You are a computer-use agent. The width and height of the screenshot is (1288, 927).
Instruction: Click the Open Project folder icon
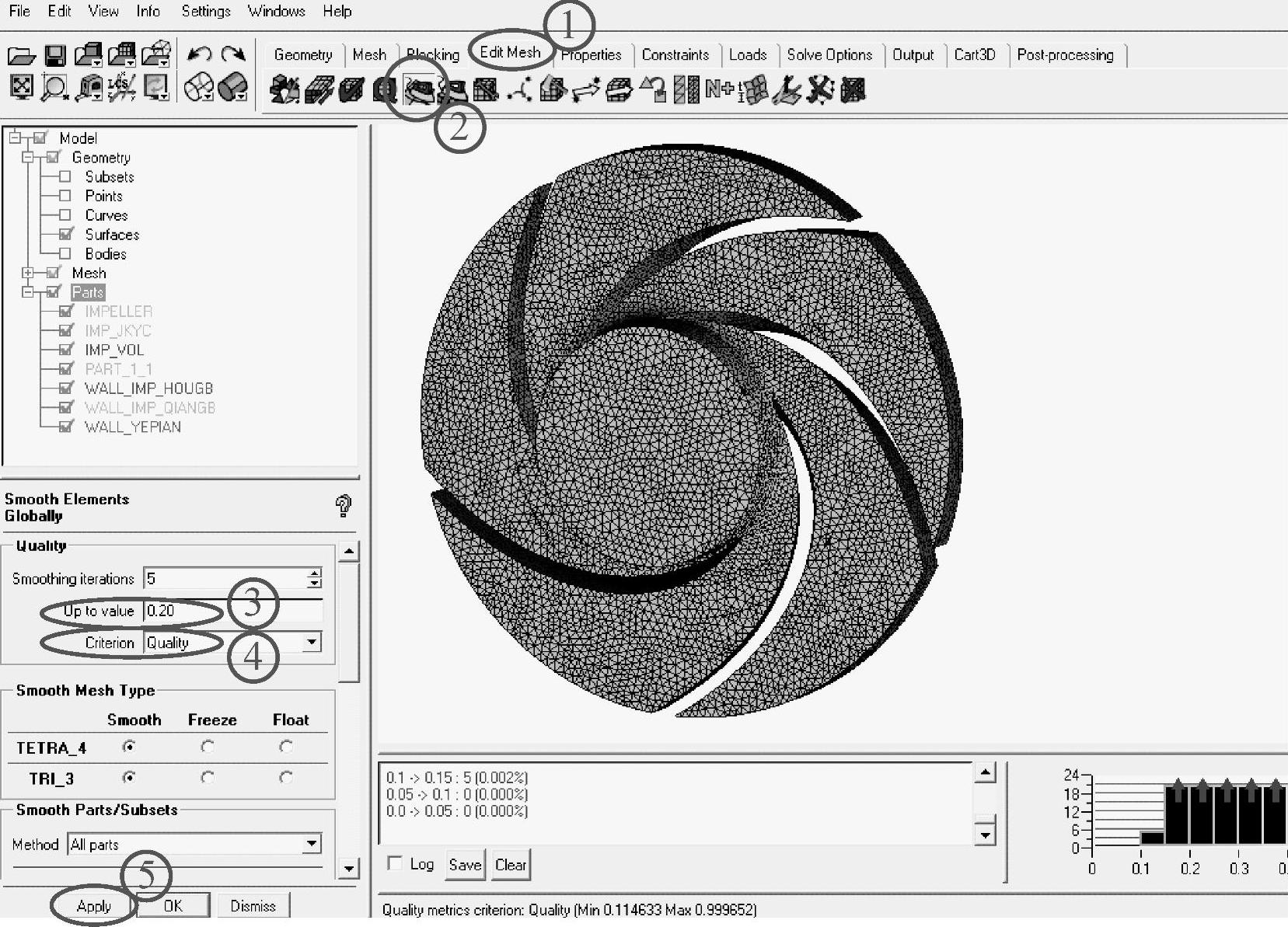pos(21,55)
